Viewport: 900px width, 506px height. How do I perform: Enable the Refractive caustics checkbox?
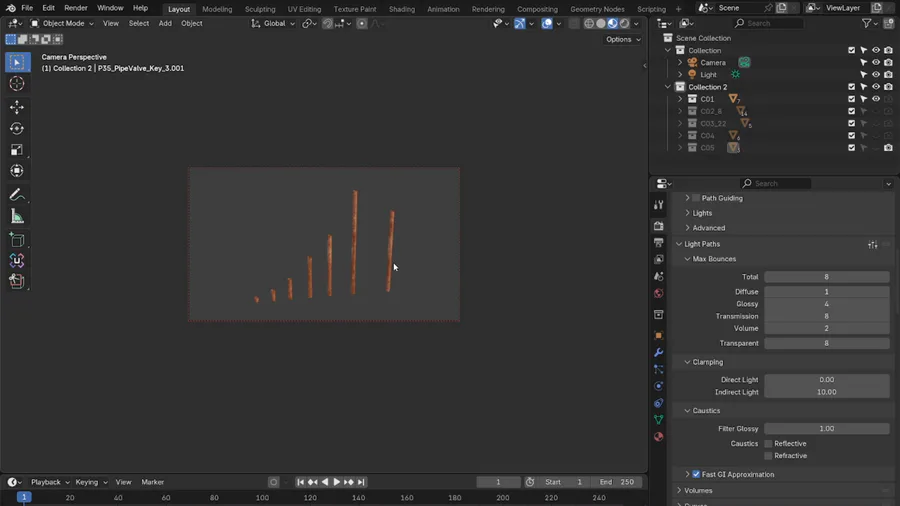tap(768, 456)
